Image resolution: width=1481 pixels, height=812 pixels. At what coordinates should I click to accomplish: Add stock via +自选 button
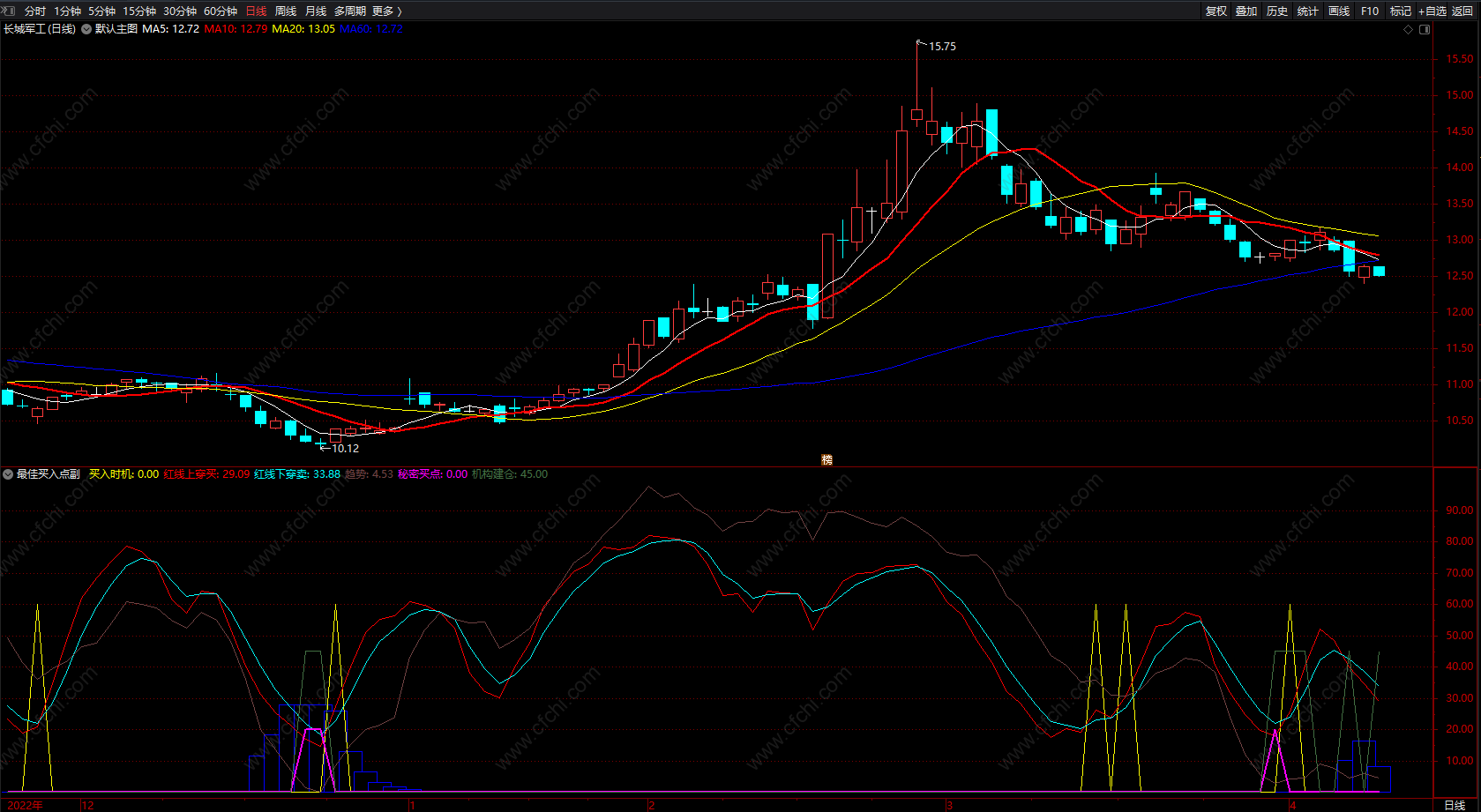point(1432,11)
